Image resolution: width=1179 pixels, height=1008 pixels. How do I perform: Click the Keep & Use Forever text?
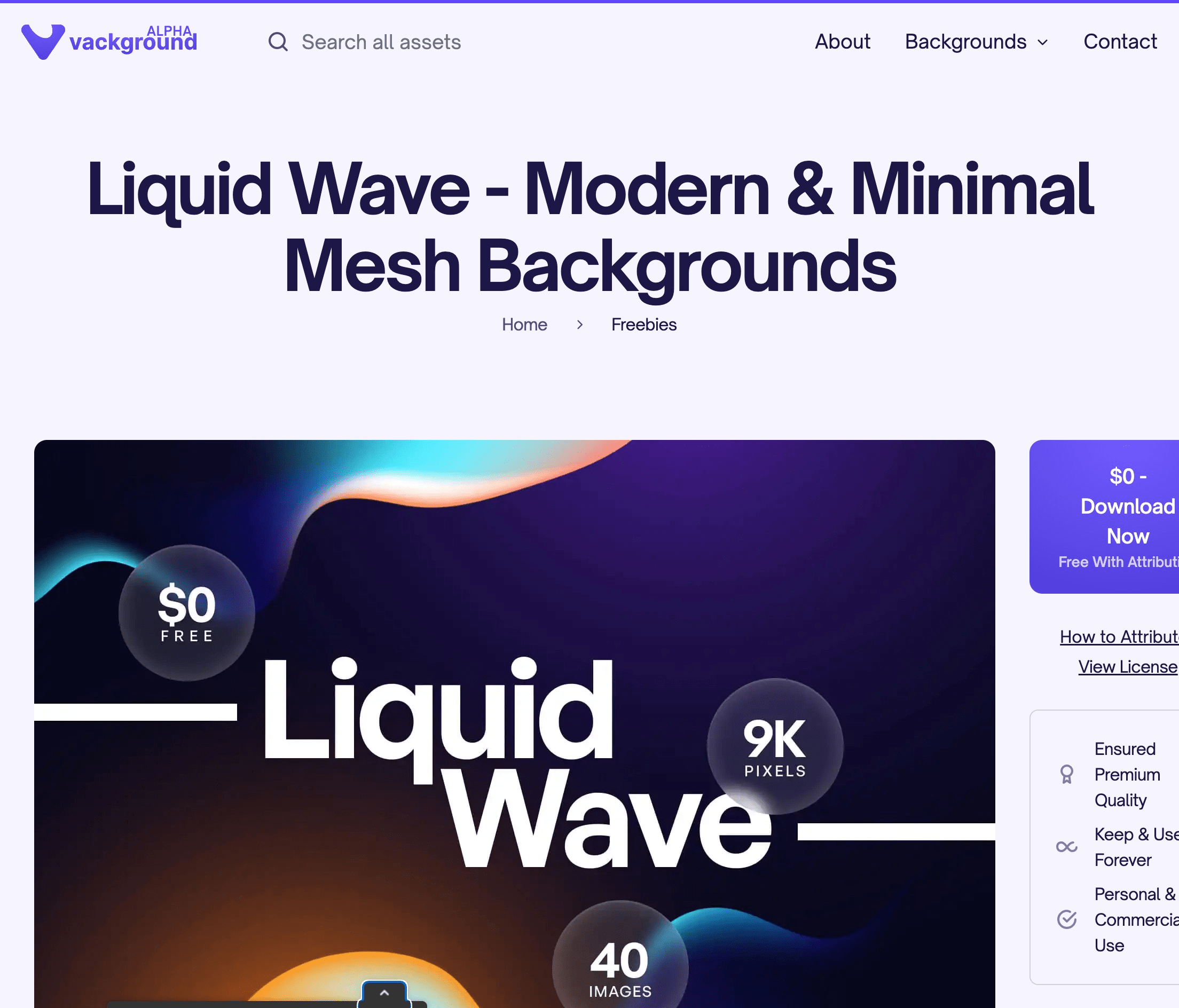[1136, 847]
